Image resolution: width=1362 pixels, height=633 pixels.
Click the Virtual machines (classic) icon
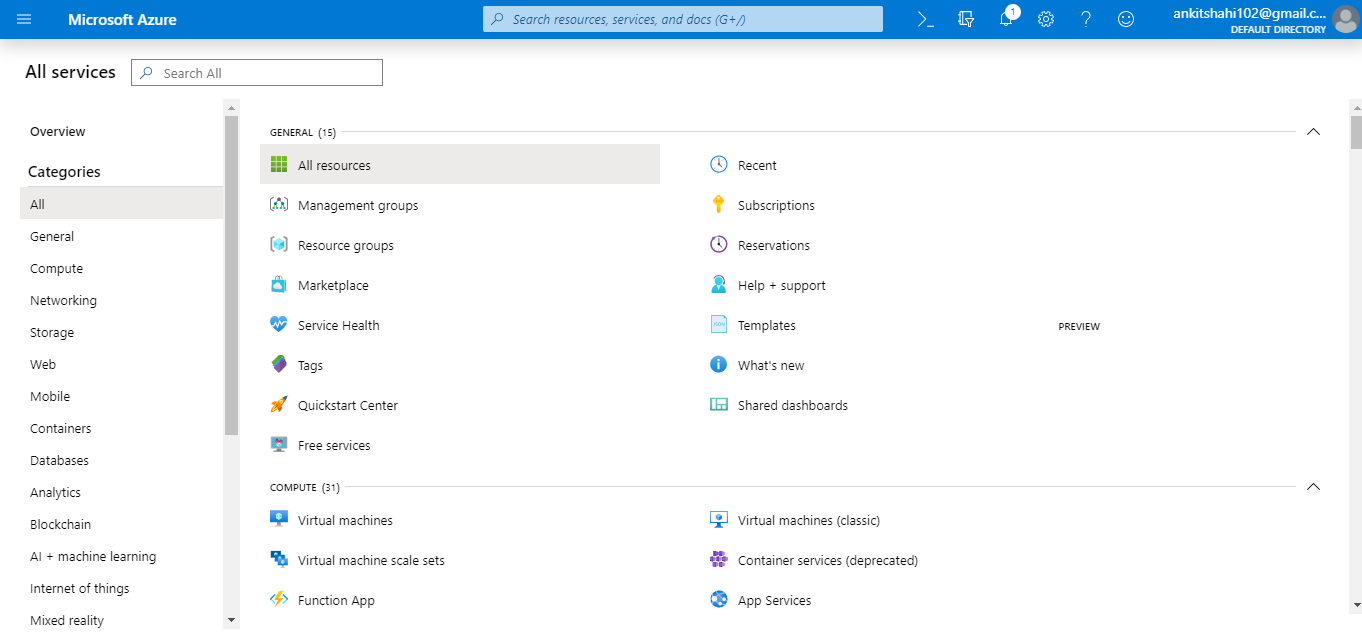(x=719, y=520)
